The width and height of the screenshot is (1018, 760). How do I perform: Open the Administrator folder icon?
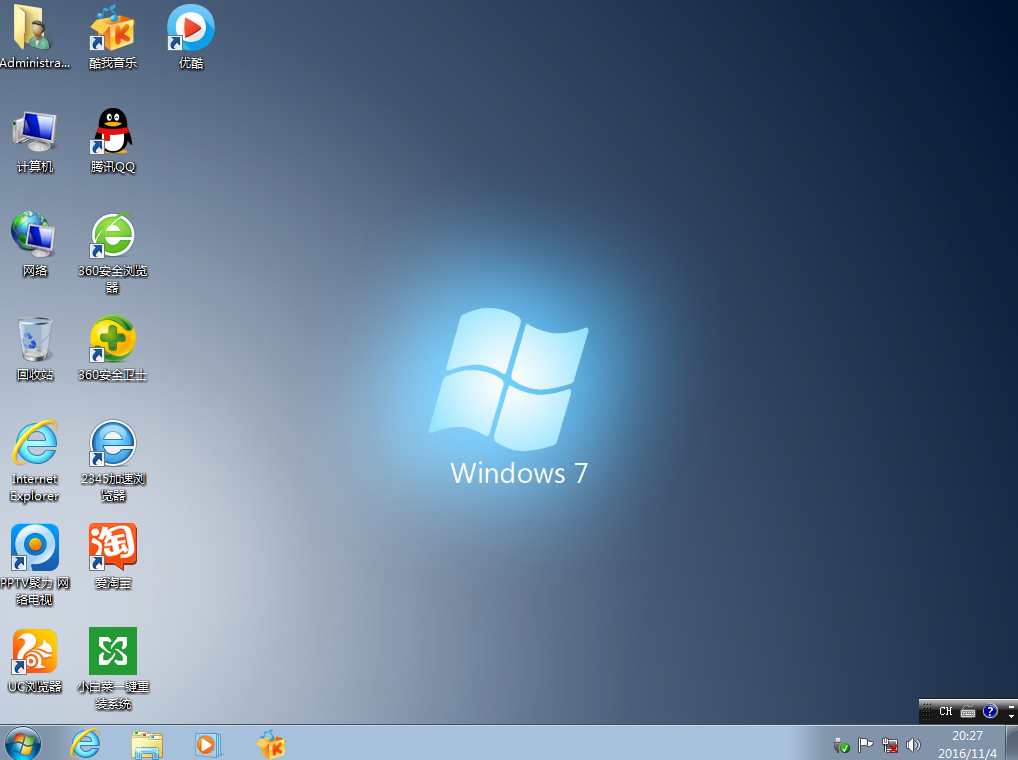[x=34, y=36]
